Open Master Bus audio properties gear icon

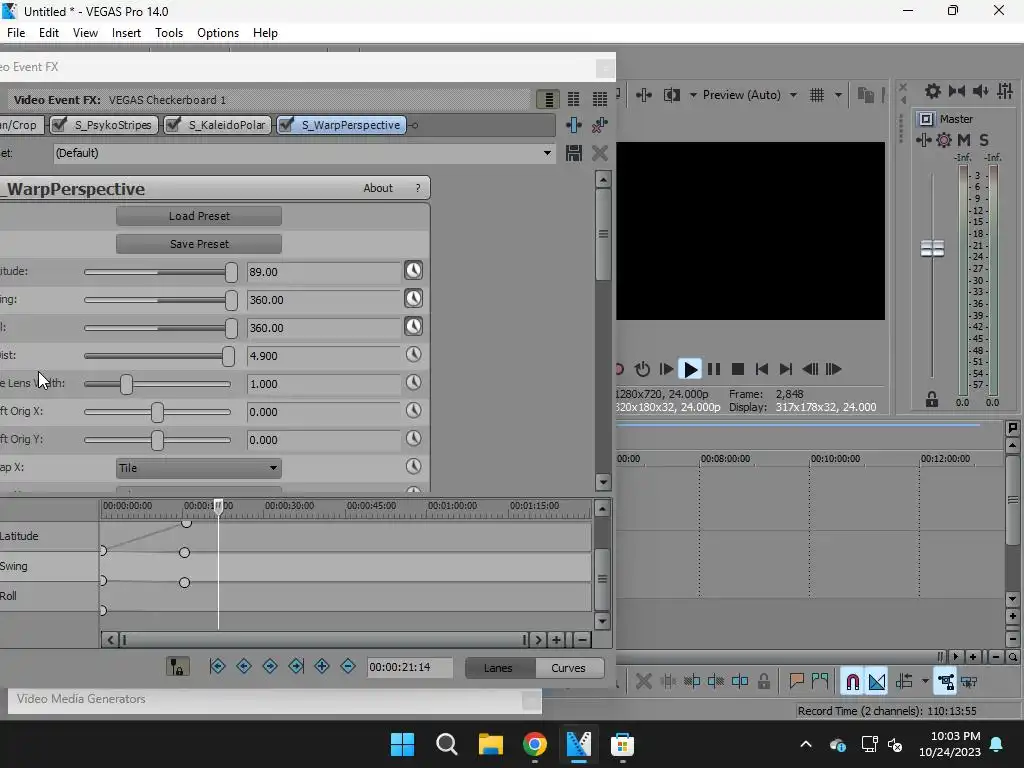933,91
